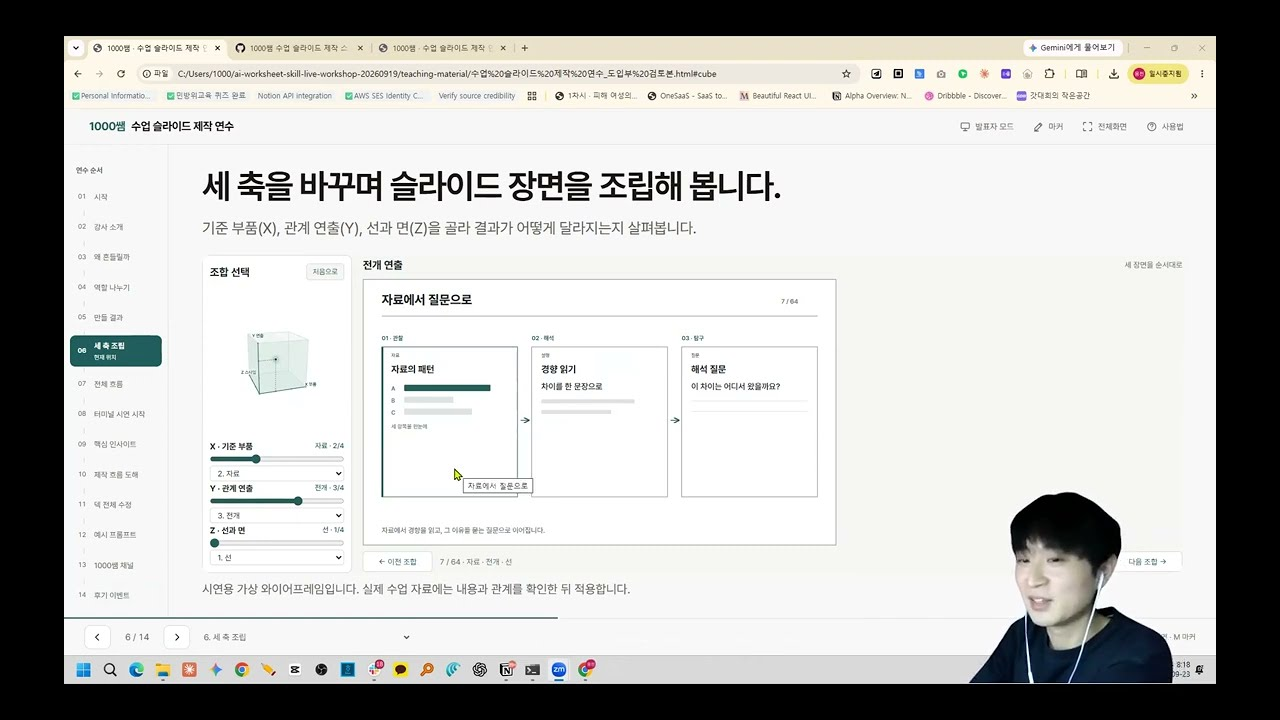Screen dimensions: 1280x720
Task: Activate the 마커 marker tool
Action: [x=1048, y=127]
